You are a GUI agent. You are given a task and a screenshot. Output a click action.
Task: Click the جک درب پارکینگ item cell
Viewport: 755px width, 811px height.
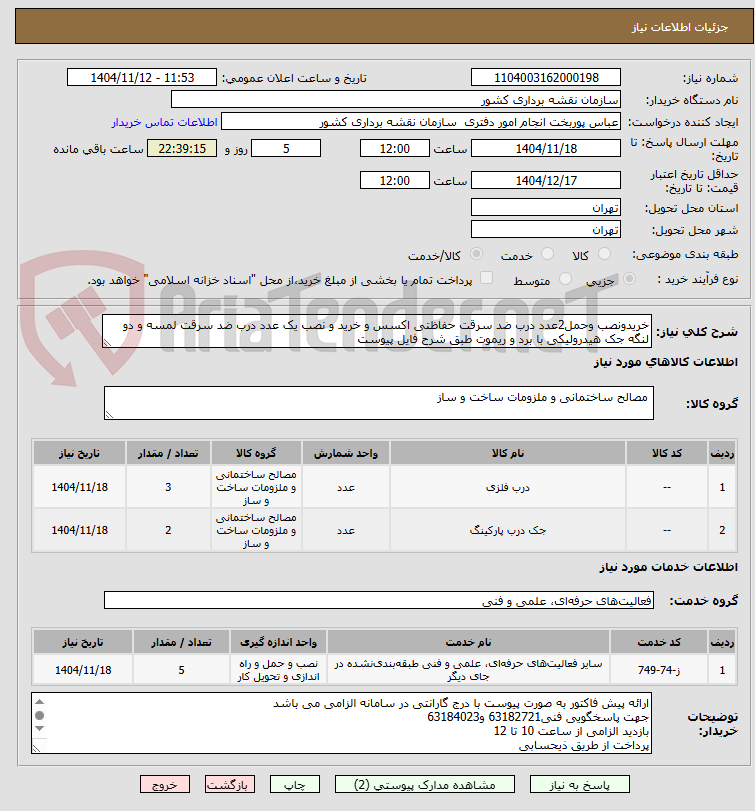508,530
